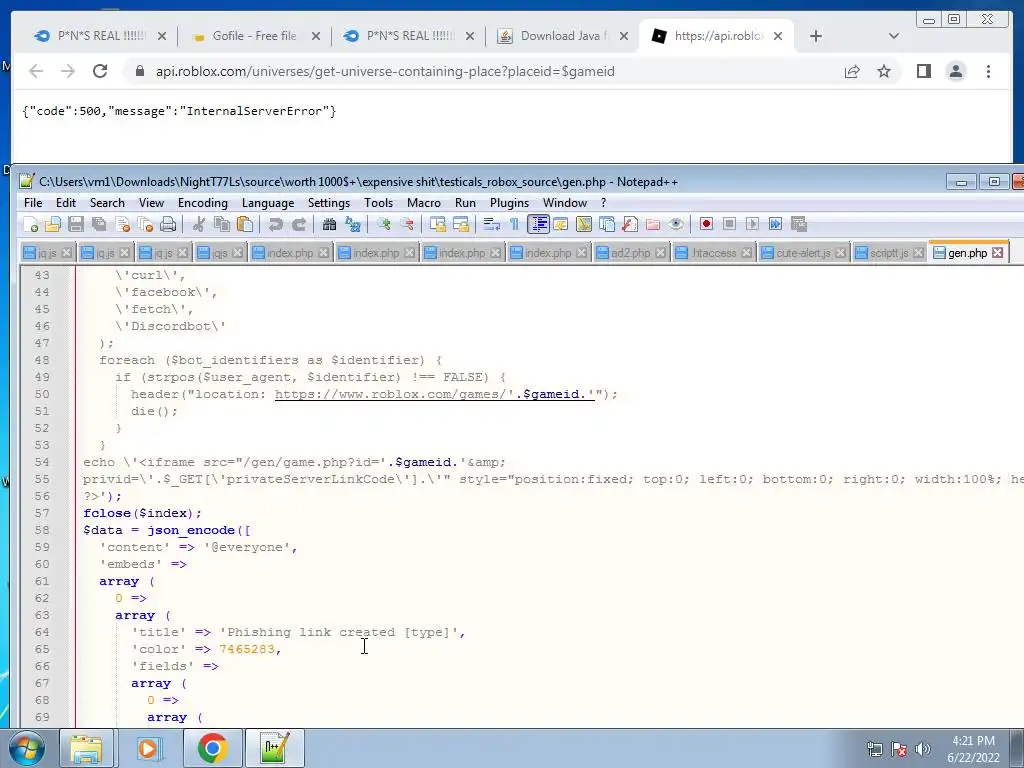Screen dimensions: 1024x768
Task: Reload the api.roblox.com page
Action: pyautogui.click(x=100, y=71)
